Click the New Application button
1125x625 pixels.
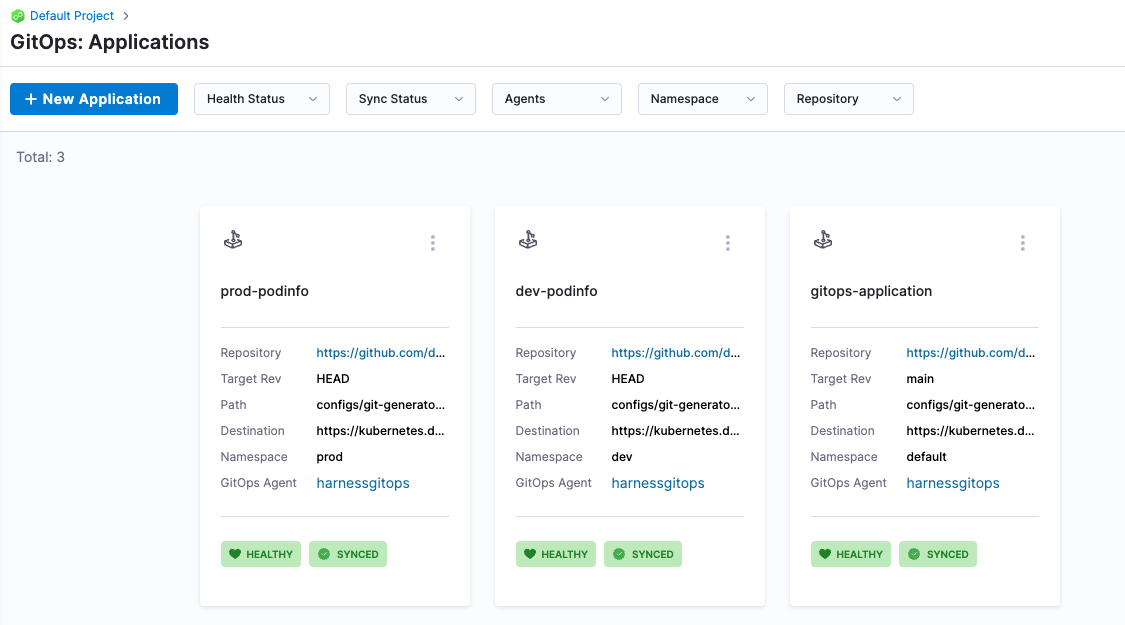(x=93, y=98)
